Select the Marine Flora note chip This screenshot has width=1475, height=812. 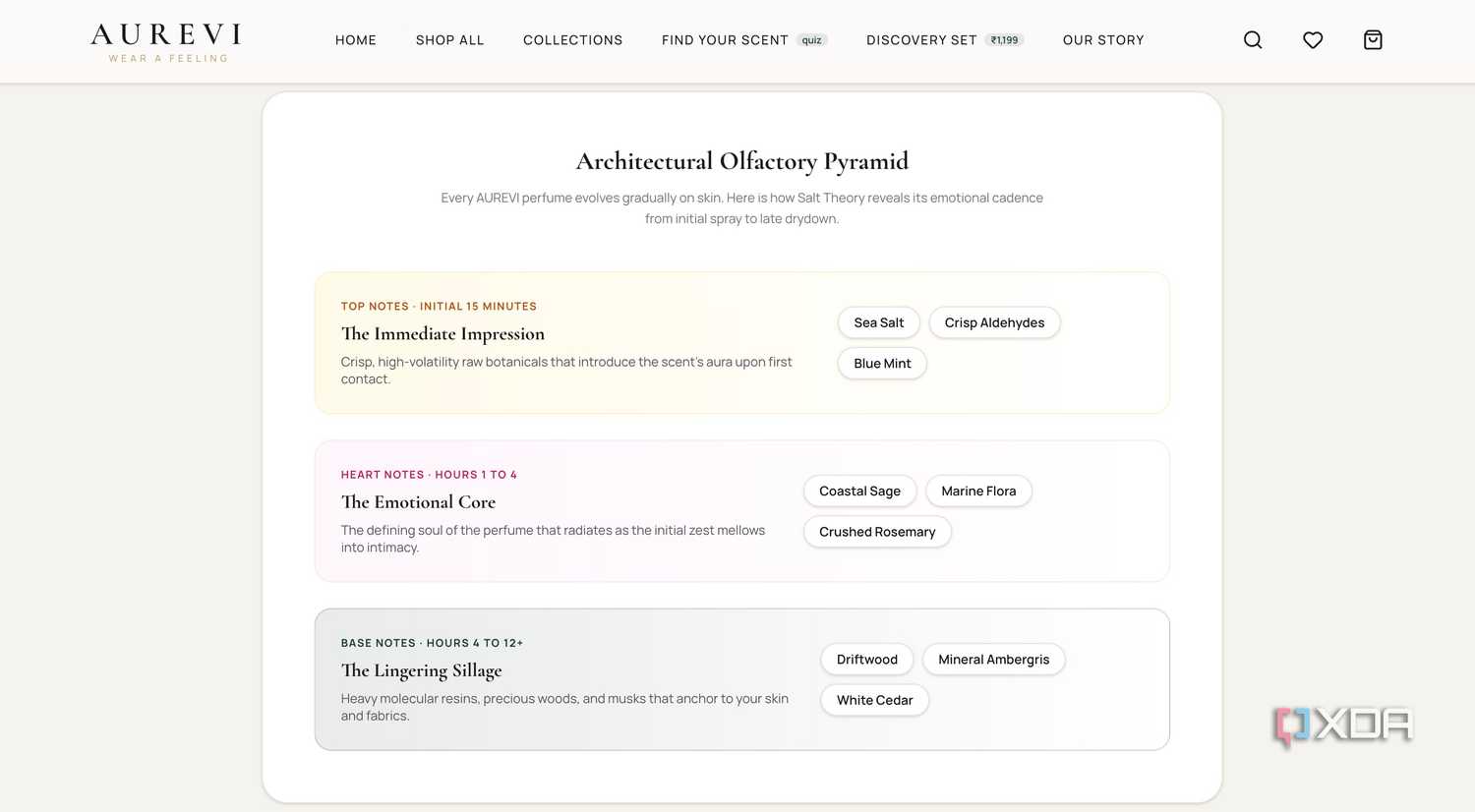click(x=978, y=491)
